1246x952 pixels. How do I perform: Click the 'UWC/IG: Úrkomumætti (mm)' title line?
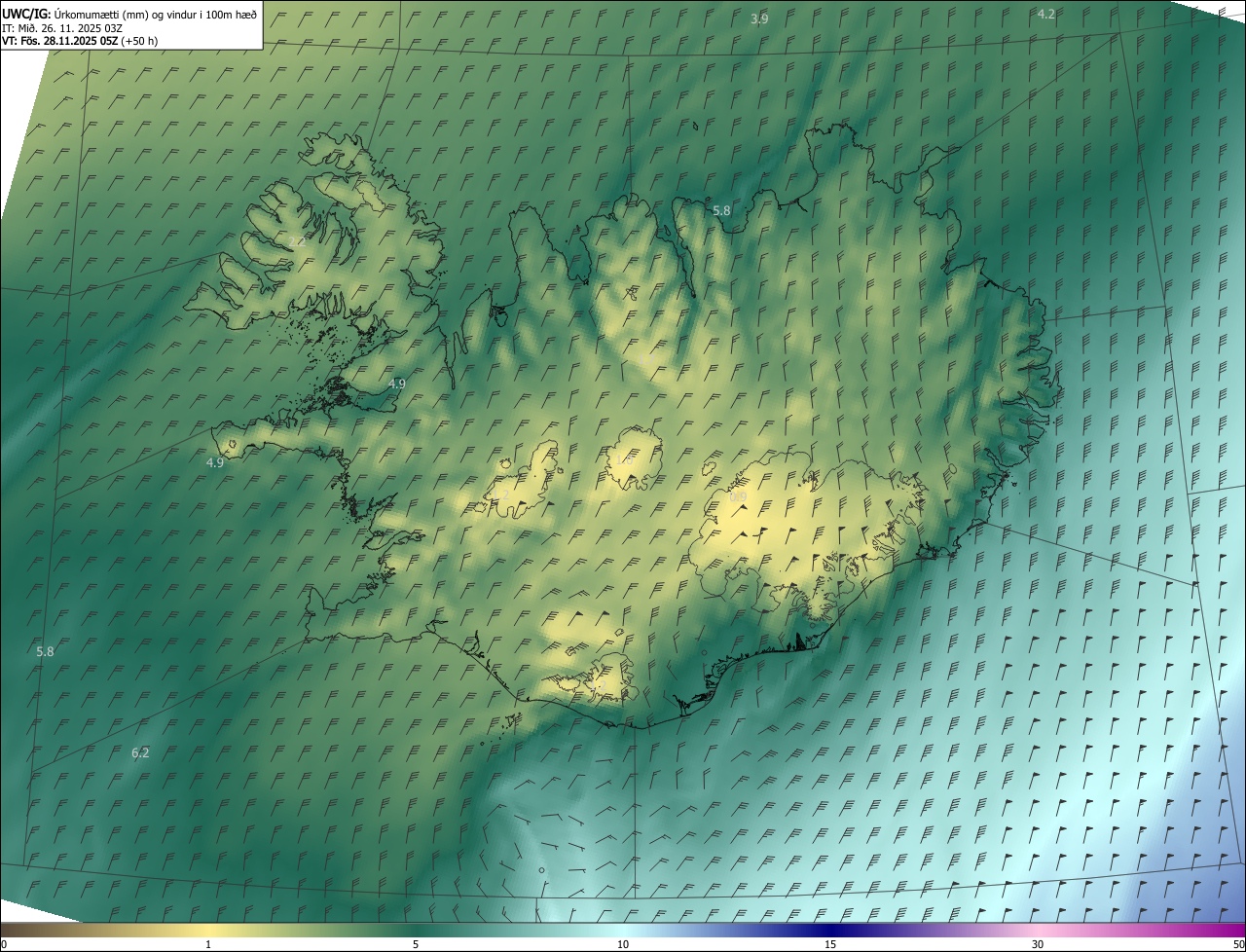click(129, 14)
